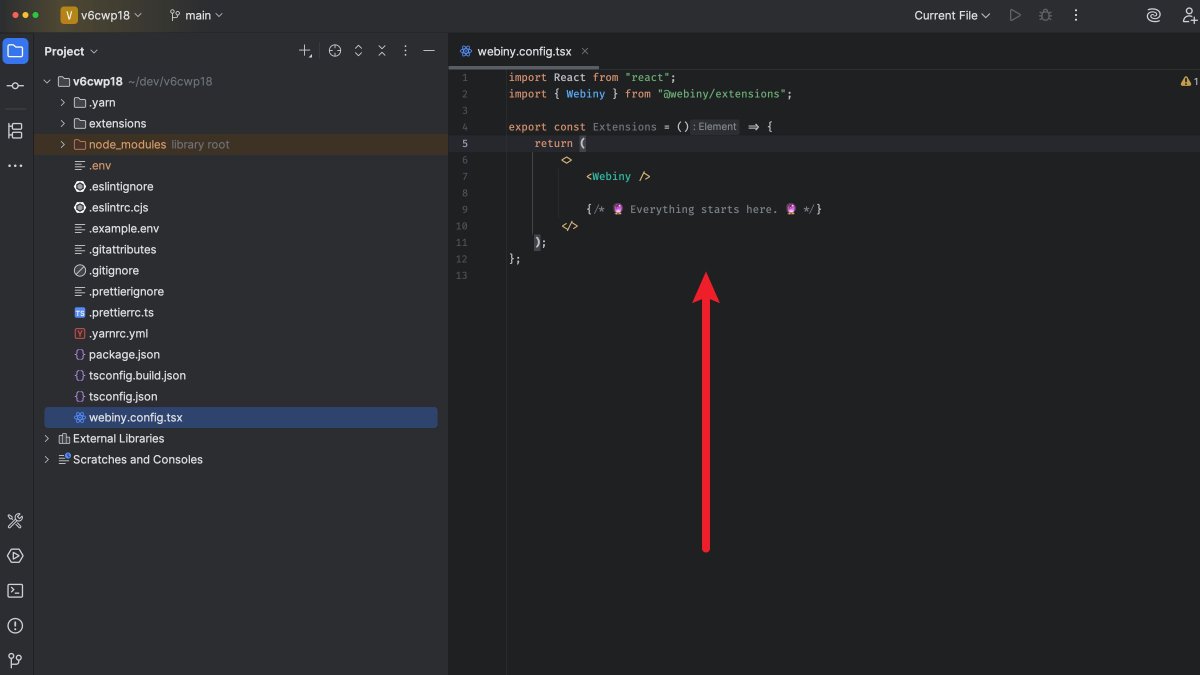Screen dimensions: 1200x675
Task: Open the Problems tool window icon
Action: 15,625
